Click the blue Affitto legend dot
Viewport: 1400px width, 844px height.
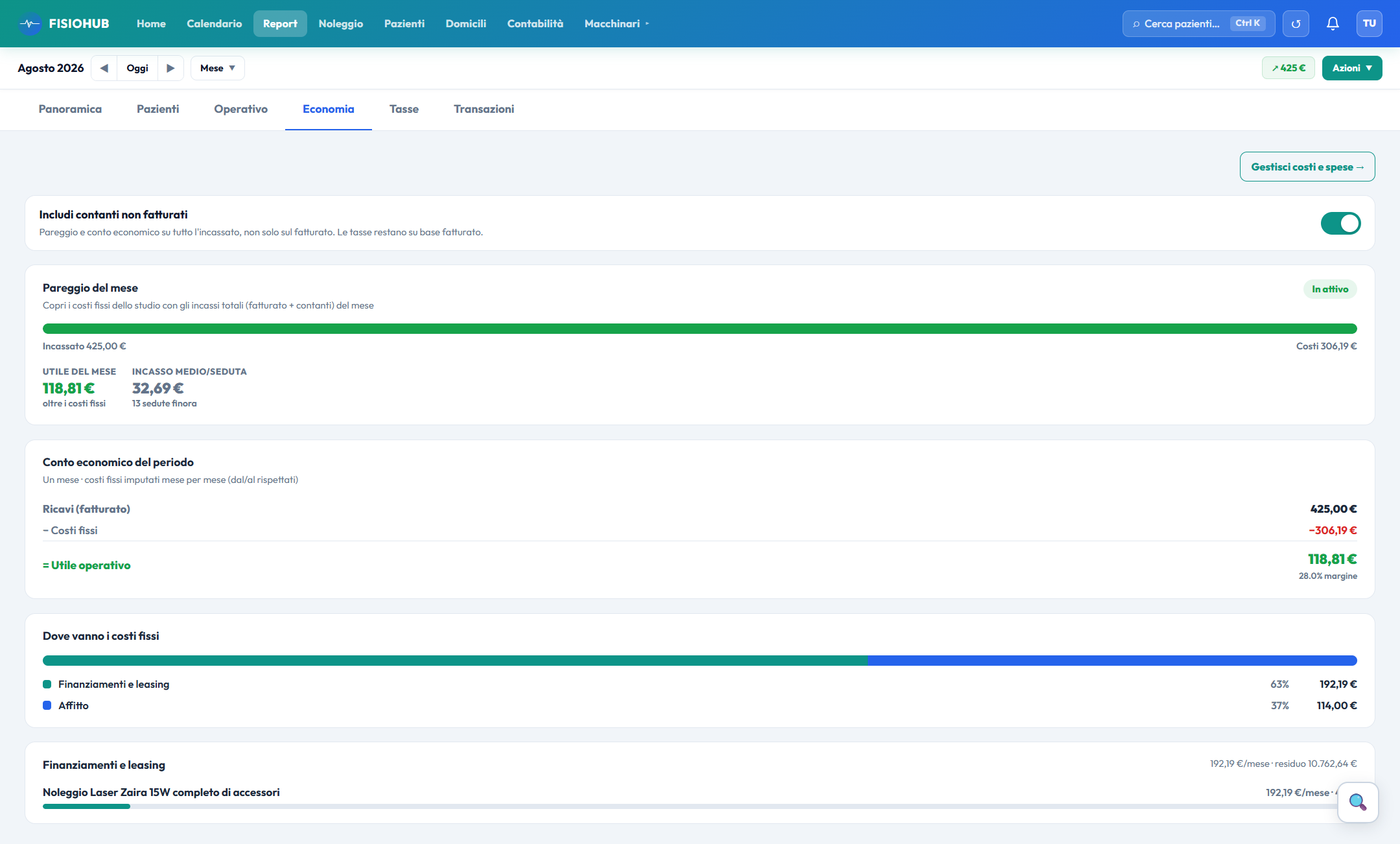47,705
